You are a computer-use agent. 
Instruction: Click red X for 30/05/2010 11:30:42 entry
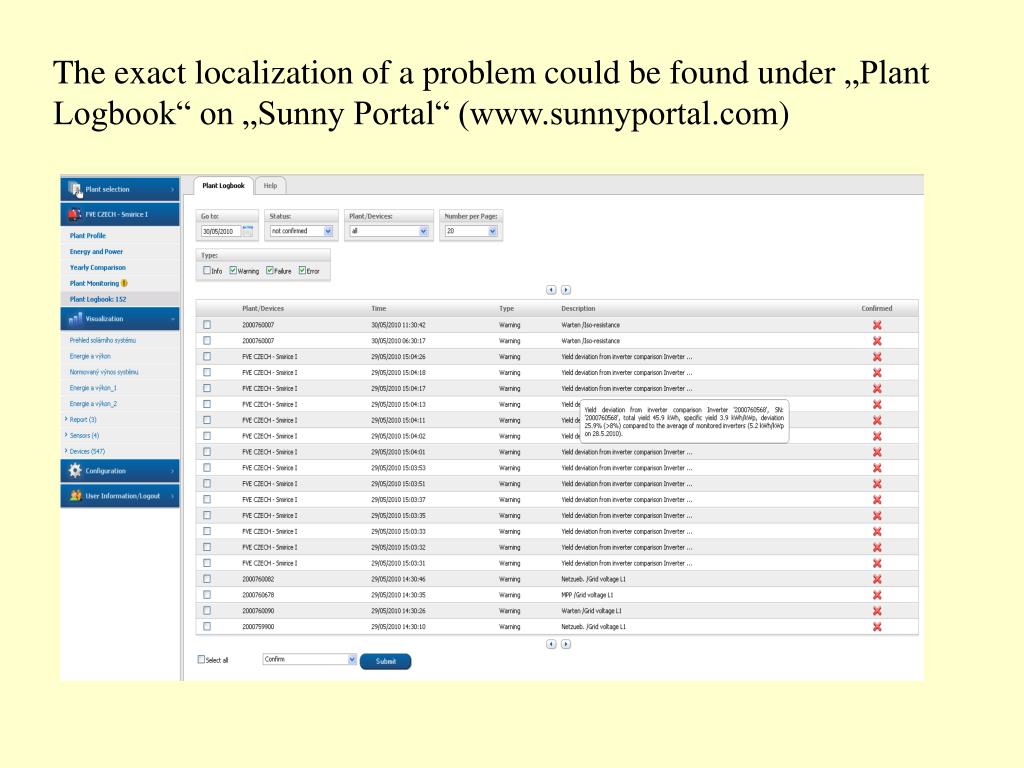pyautogui.click(x=877, y=325)
